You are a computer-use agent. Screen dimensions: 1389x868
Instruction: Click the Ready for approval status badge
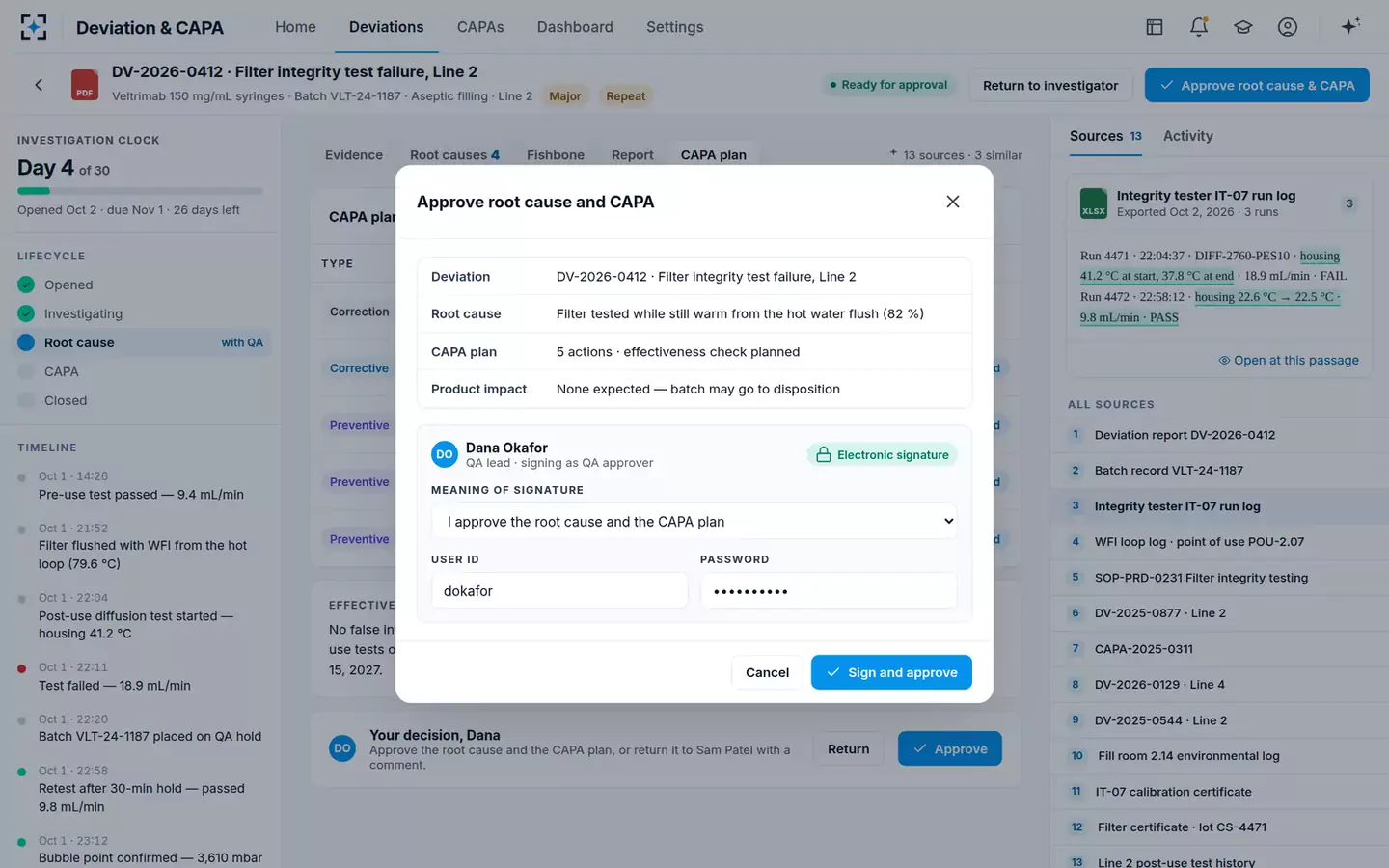[x=888, y=85]
